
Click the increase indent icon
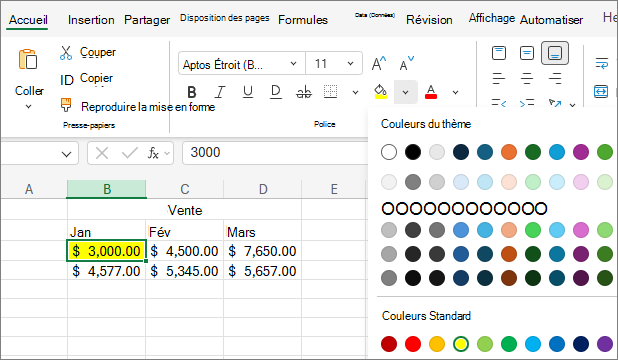pos(527,103)
